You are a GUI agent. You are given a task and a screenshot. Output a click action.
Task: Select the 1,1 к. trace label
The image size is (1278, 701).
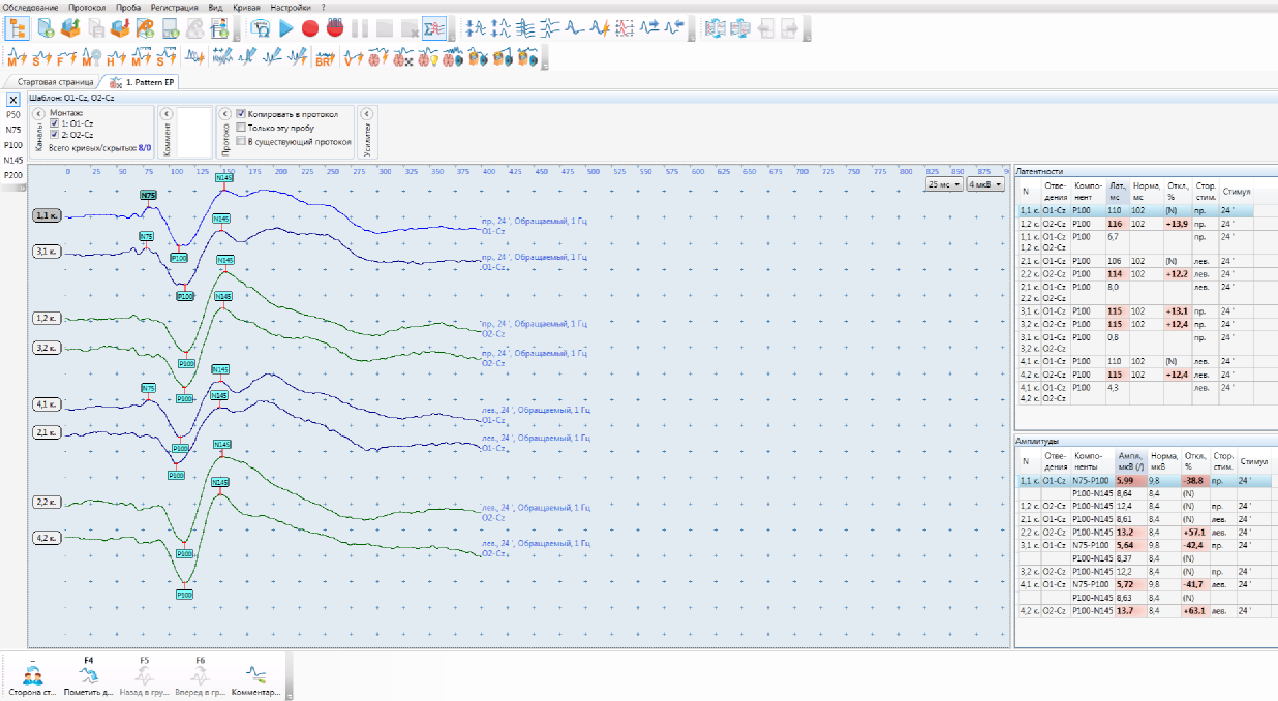point(46,215)
